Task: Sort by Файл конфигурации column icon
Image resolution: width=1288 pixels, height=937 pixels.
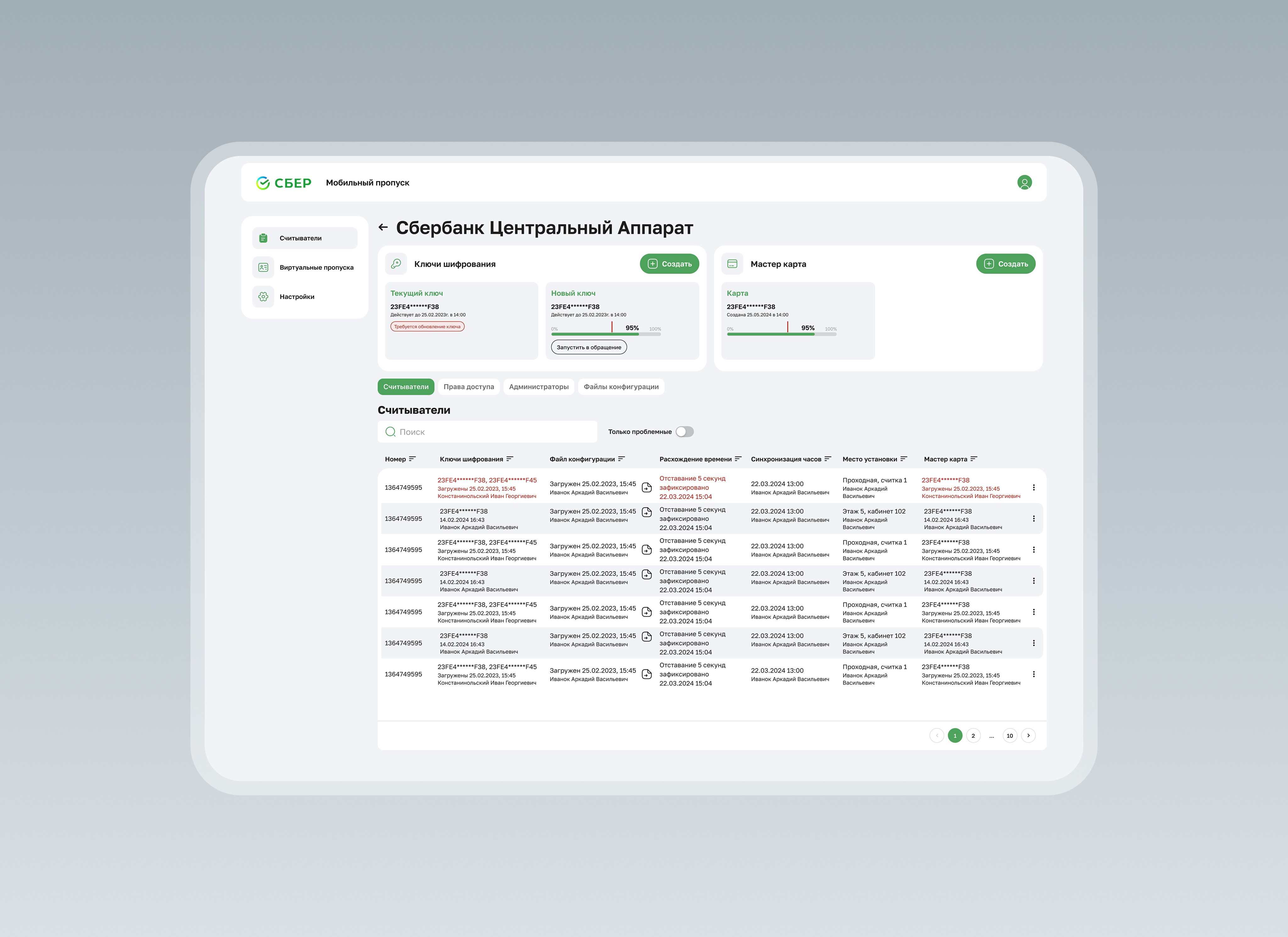Action: pos(621,459)
